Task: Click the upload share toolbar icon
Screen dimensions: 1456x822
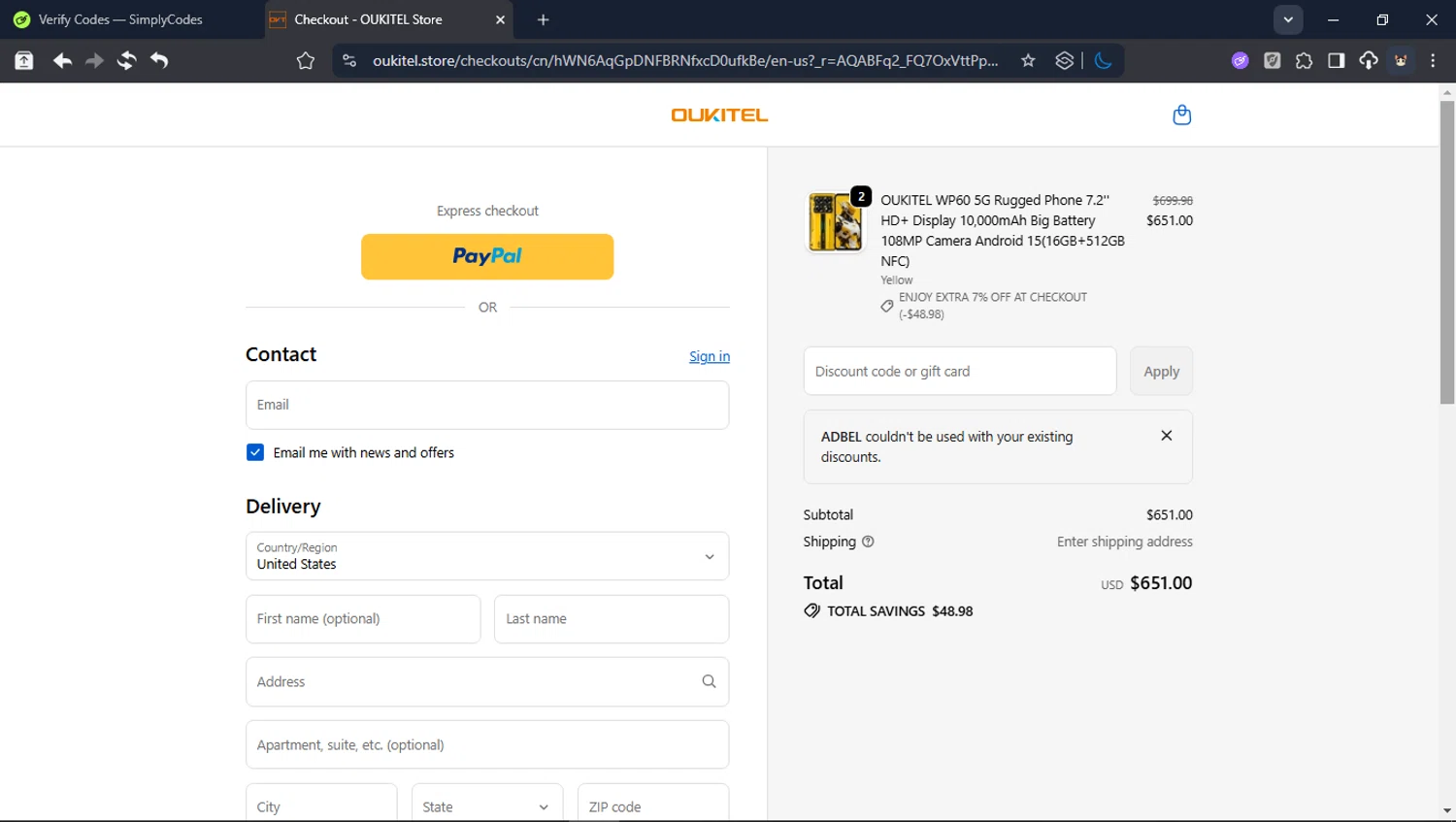Action: click(24, 60)
